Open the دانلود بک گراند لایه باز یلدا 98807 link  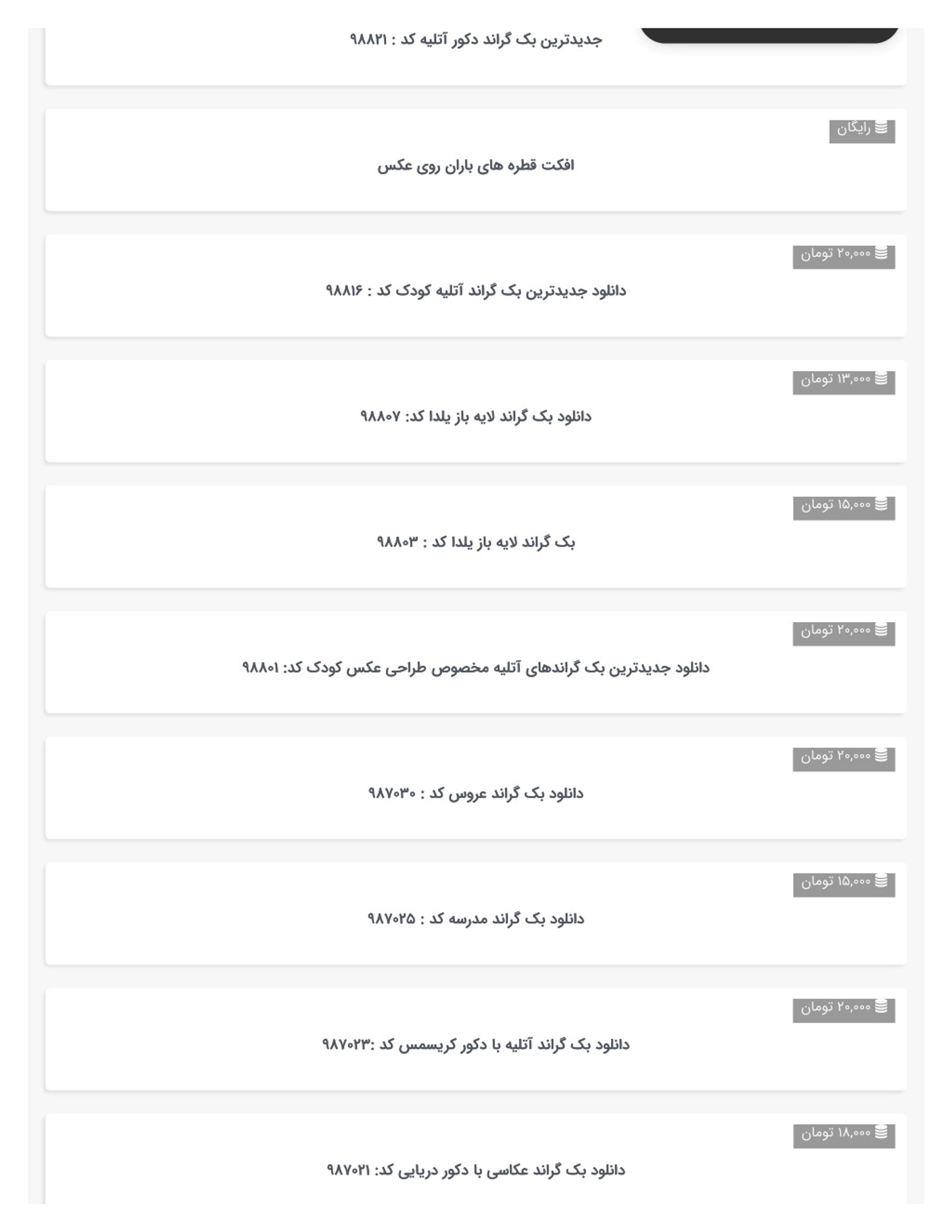[x=475, y=416]
